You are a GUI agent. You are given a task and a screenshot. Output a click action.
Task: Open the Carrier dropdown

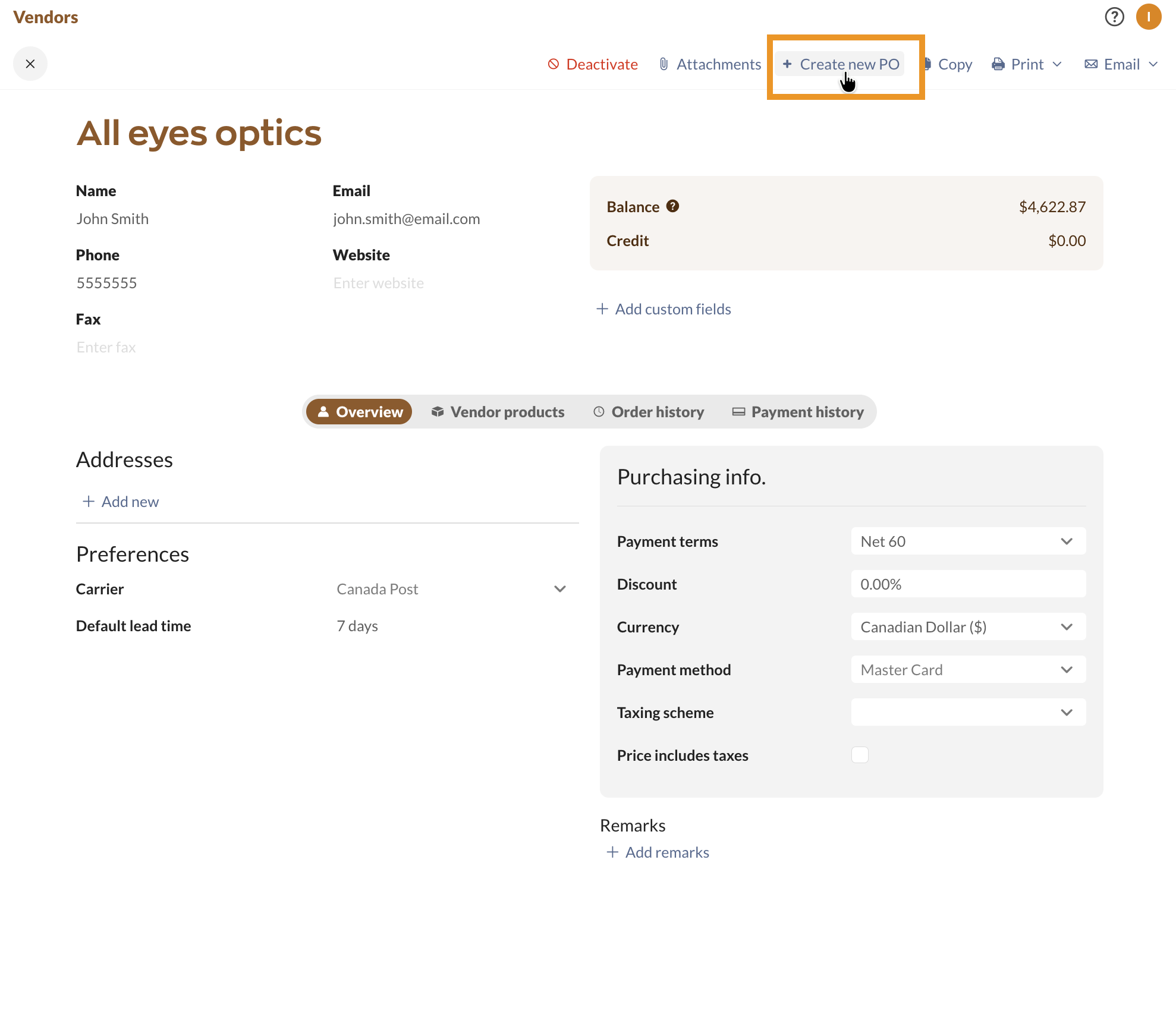click(x=559, y=589)
